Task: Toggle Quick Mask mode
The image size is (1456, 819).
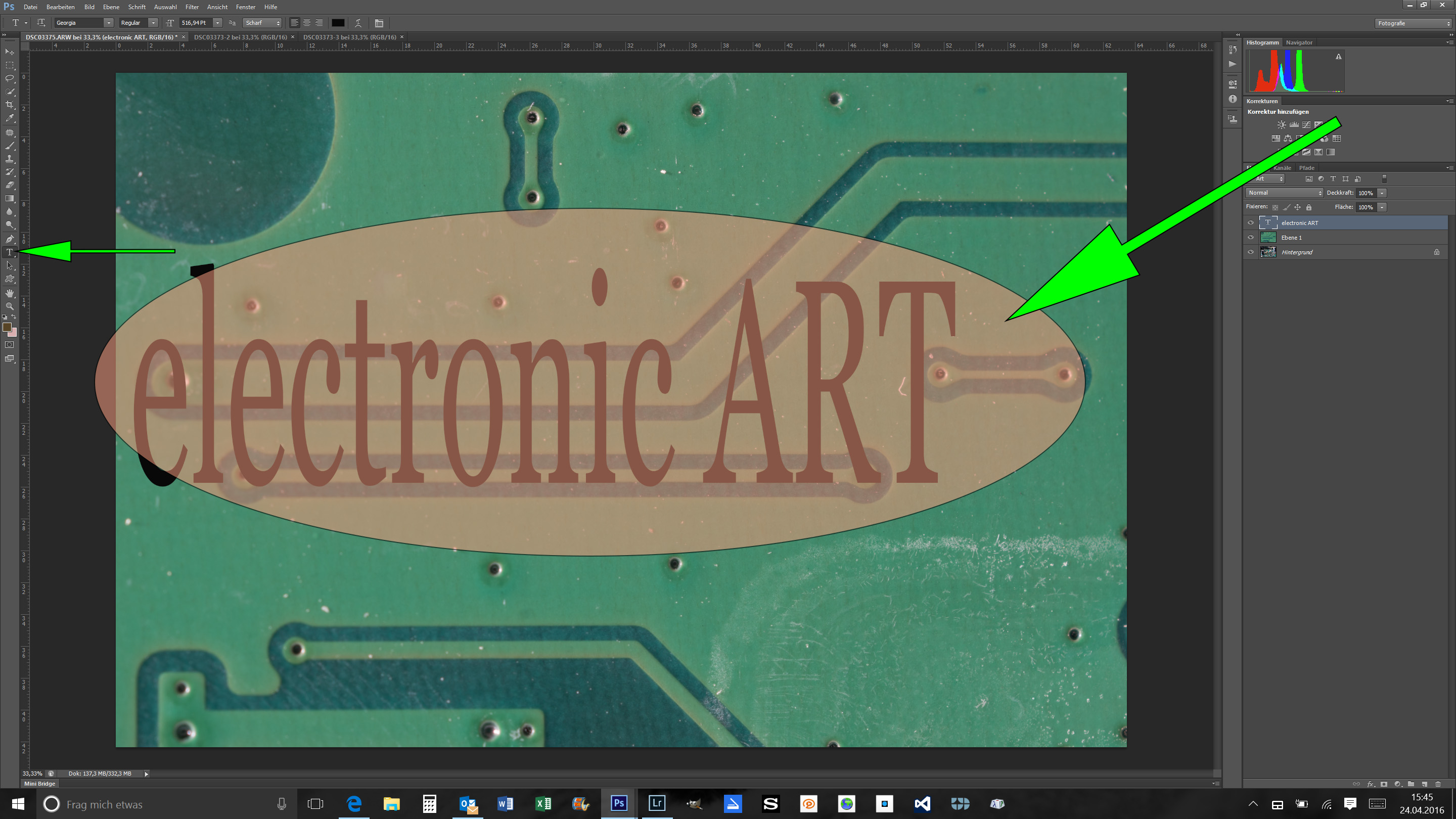Action: [x=10, y=345]
